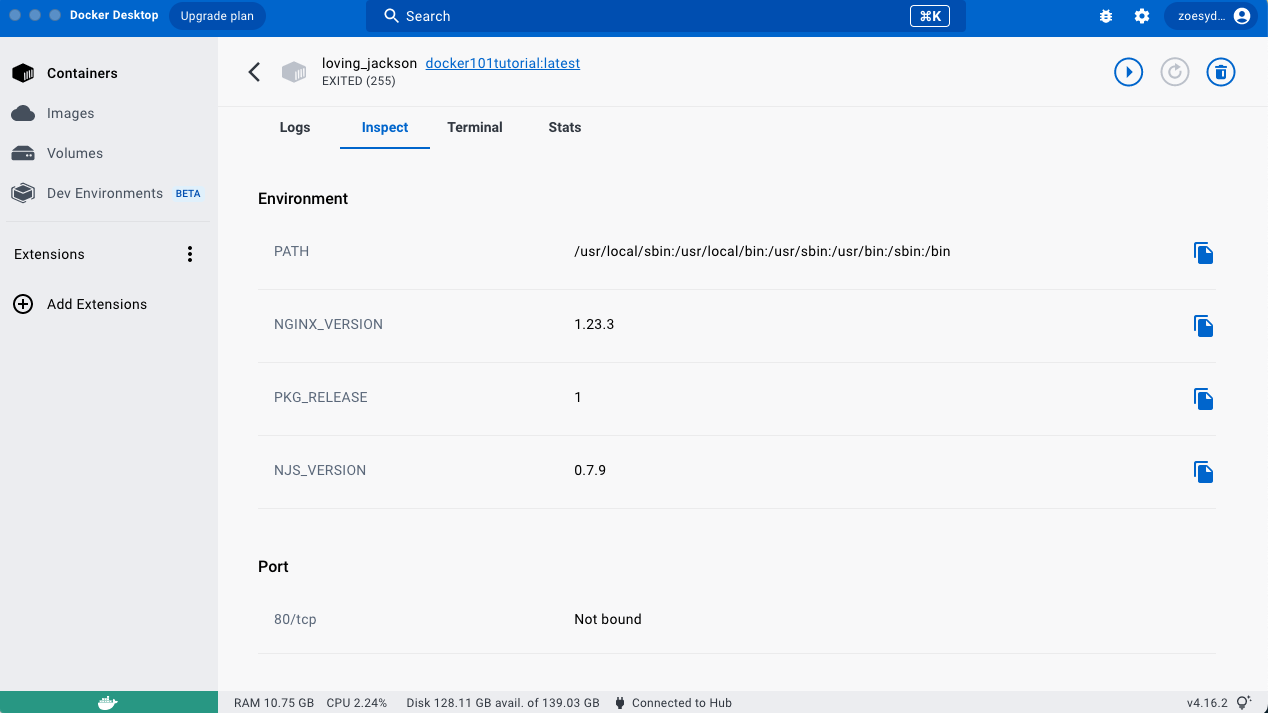This screenshot has height=713, width=1268.
Task: Copy the PKG_RELEASE value
Action: [x=1203, y=399]
